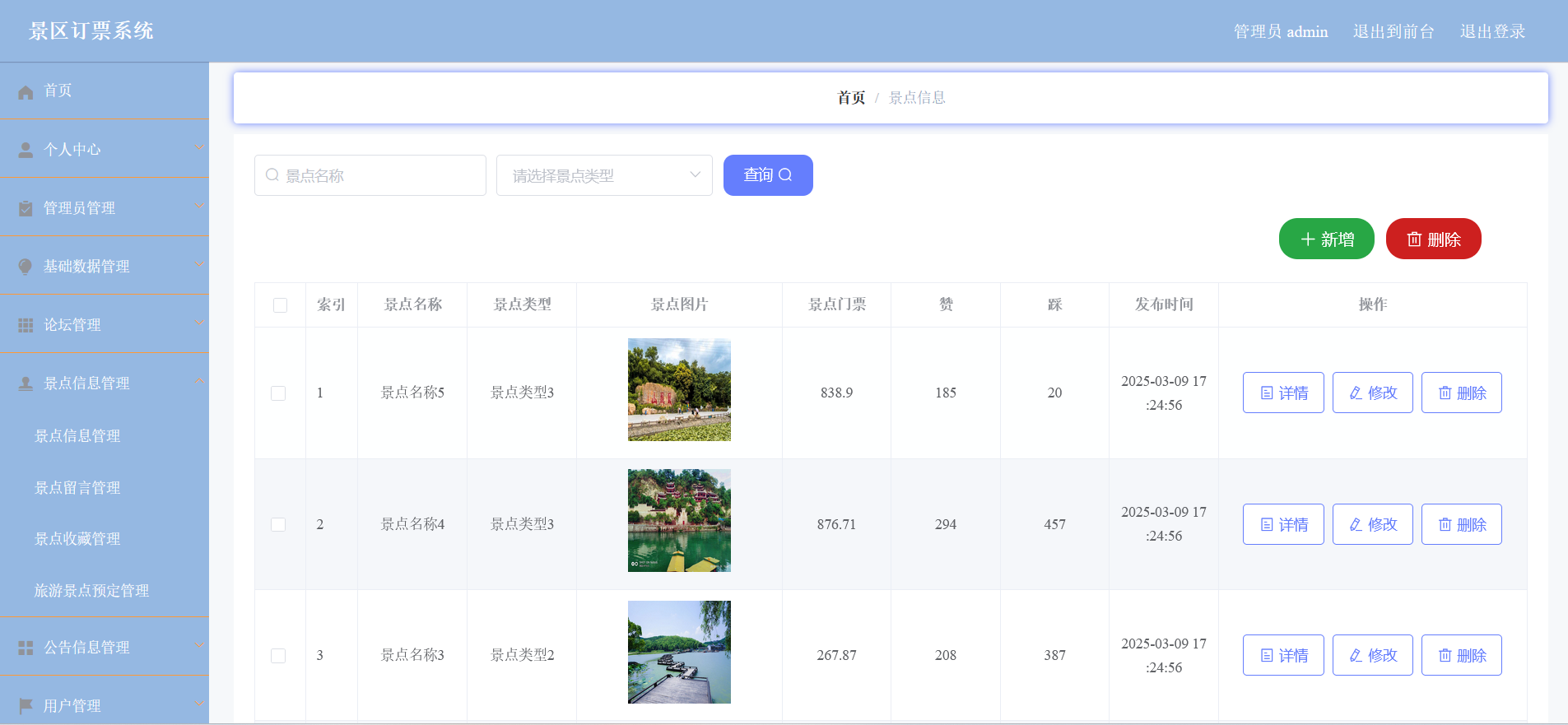1568x725 pixels.
Task: Click the 景点门票 column header
Action: pos(836,304)
